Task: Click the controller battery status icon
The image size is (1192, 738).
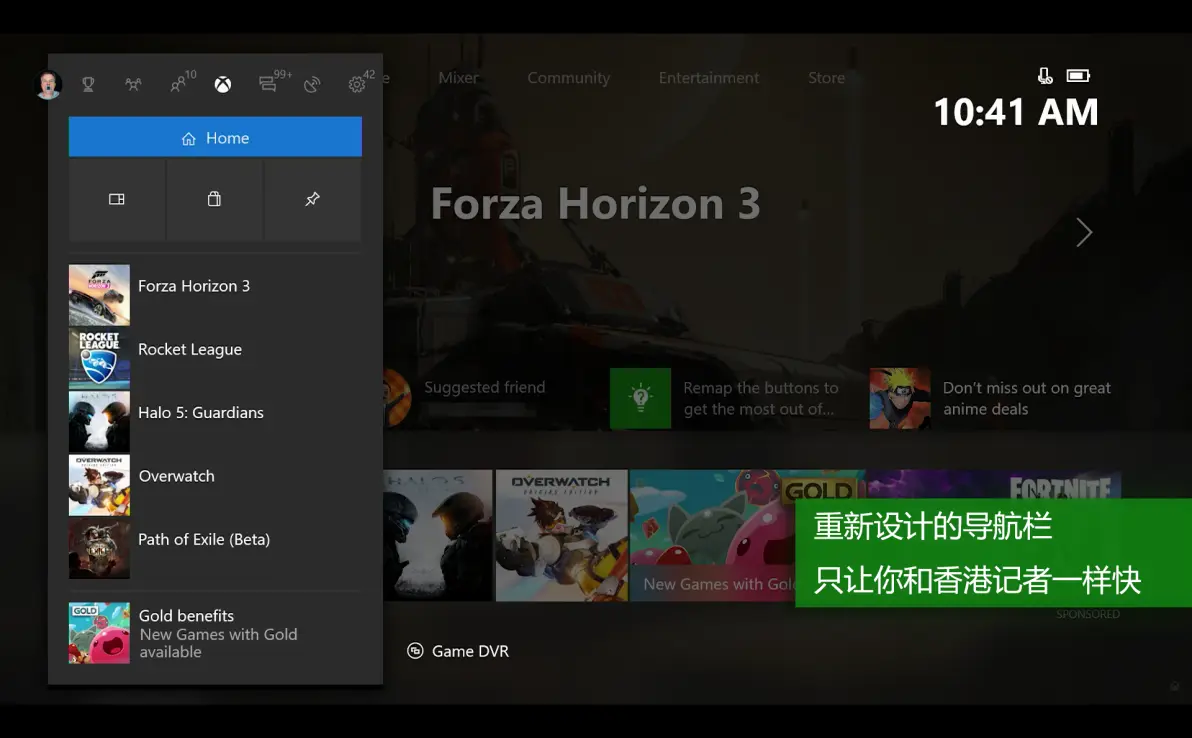Action: tap(1078, 75)
